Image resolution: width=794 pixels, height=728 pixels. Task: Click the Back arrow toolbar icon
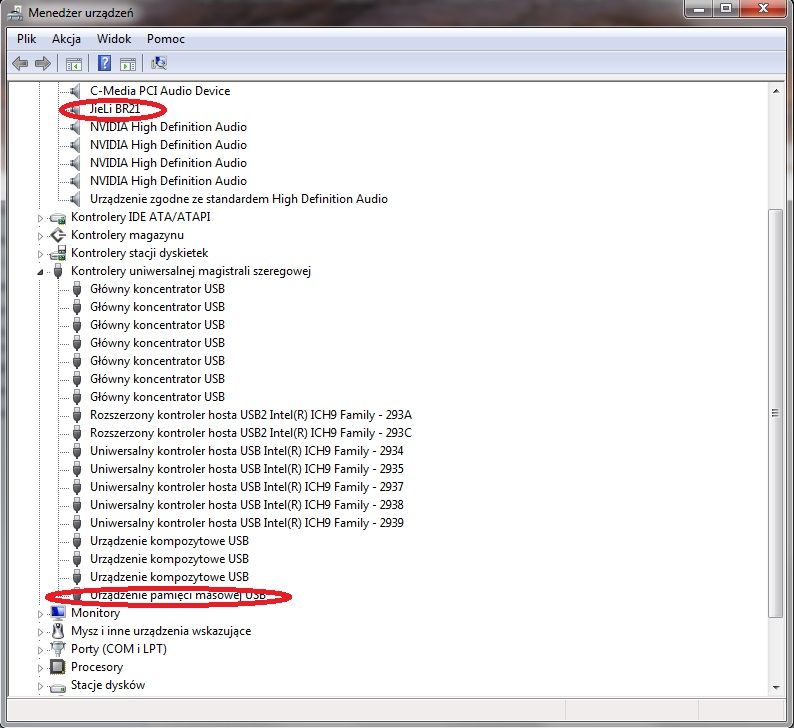tap(20, 63)
